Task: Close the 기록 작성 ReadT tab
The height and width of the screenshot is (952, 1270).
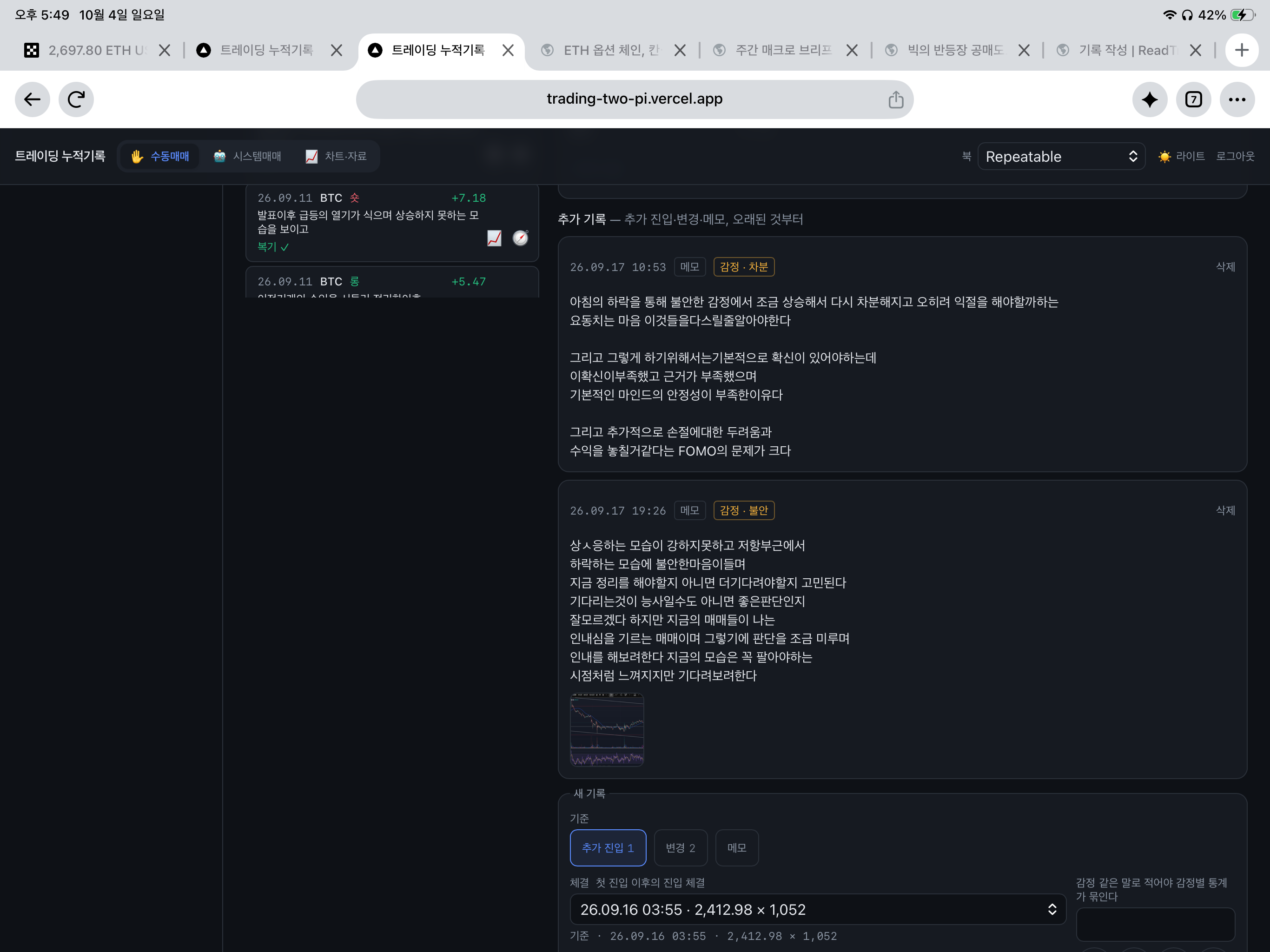Action: coord(1195,51)
